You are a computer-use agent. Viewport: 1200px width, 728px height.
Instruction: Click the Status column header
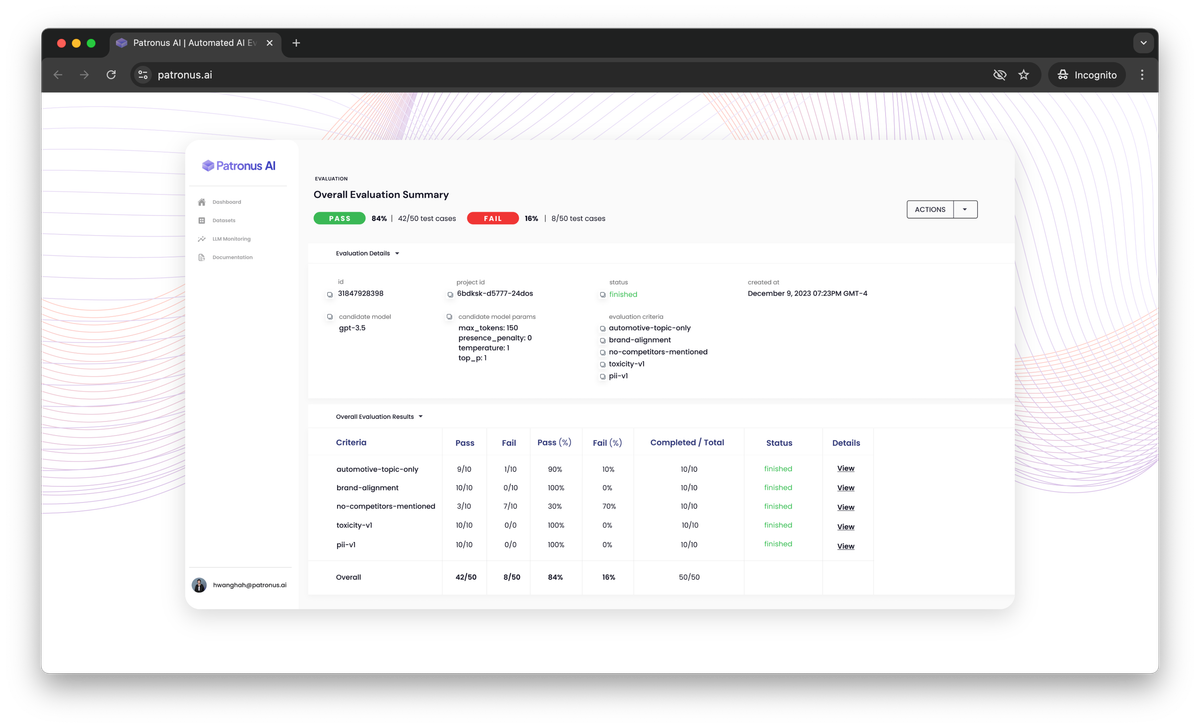(779, 443)
